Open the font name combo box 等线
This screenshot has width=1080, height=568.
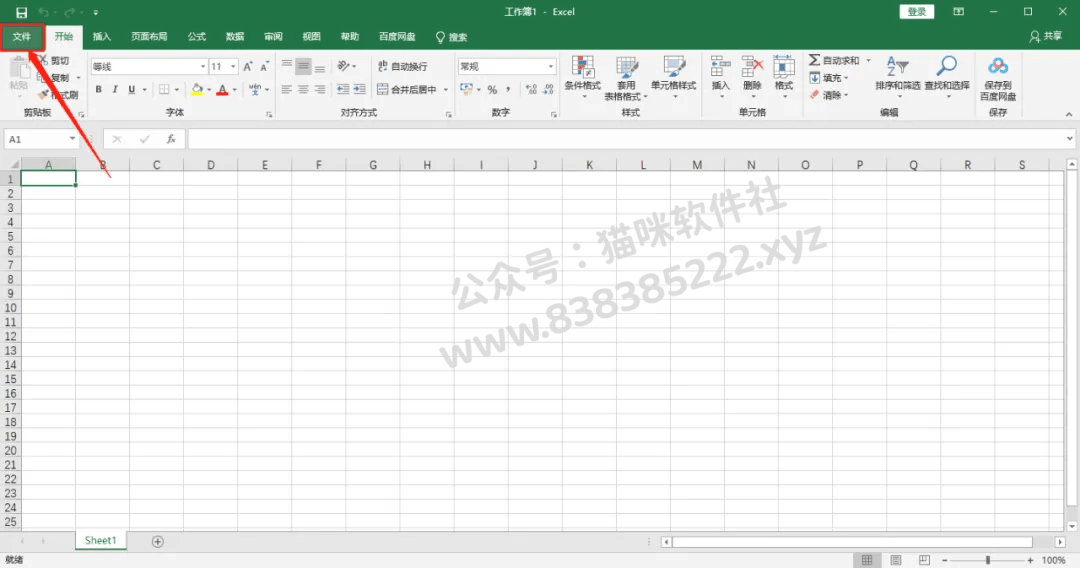(149, 67)
